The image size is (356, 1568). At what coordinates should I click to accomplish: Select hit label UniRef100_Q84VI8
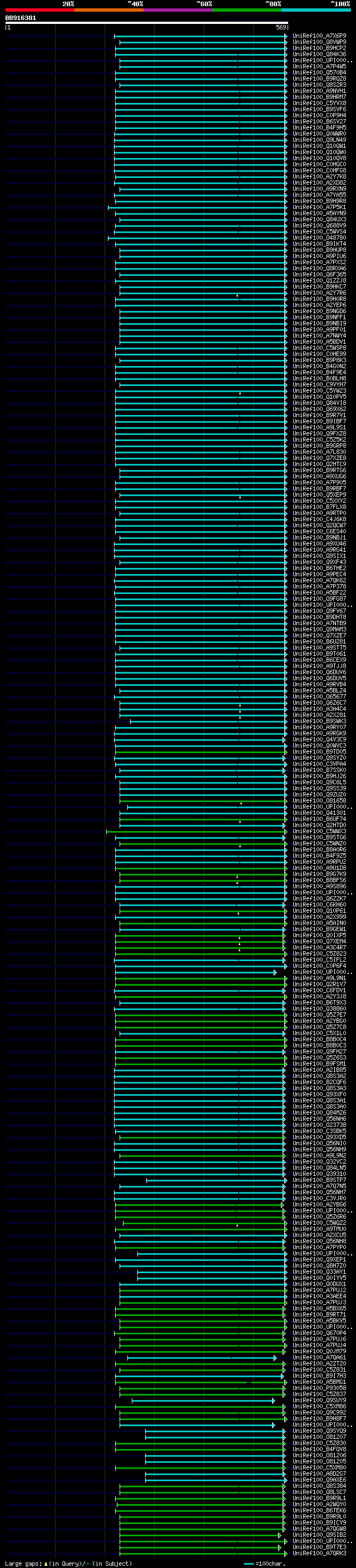click(319, 403)
